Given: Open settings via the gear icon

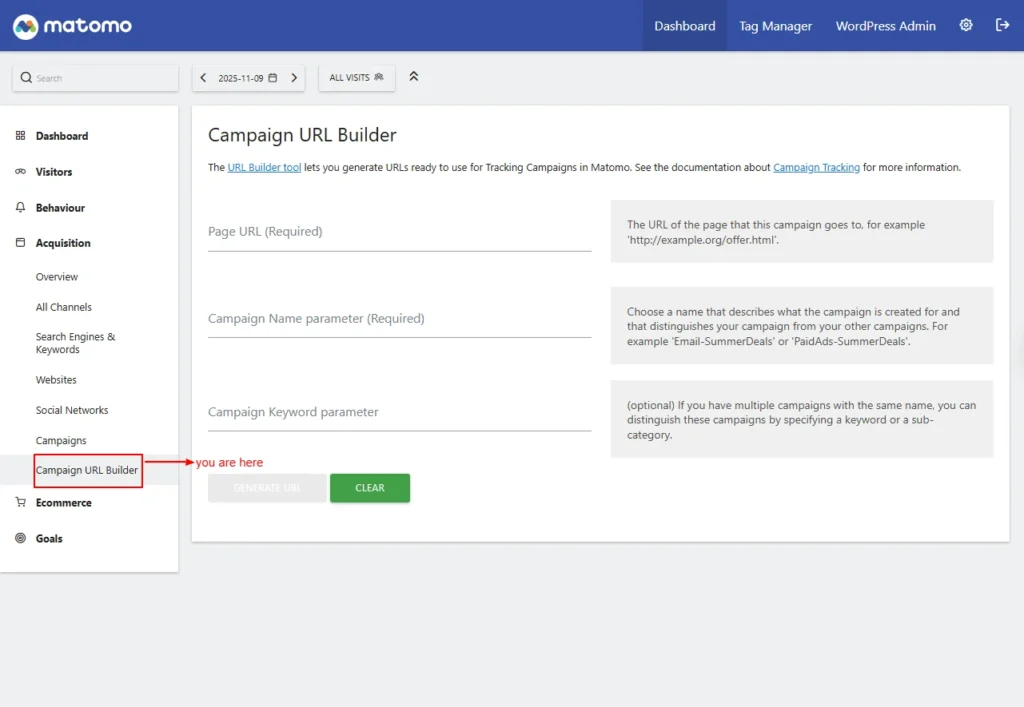Looking at the screenshot, I should 965,26.
